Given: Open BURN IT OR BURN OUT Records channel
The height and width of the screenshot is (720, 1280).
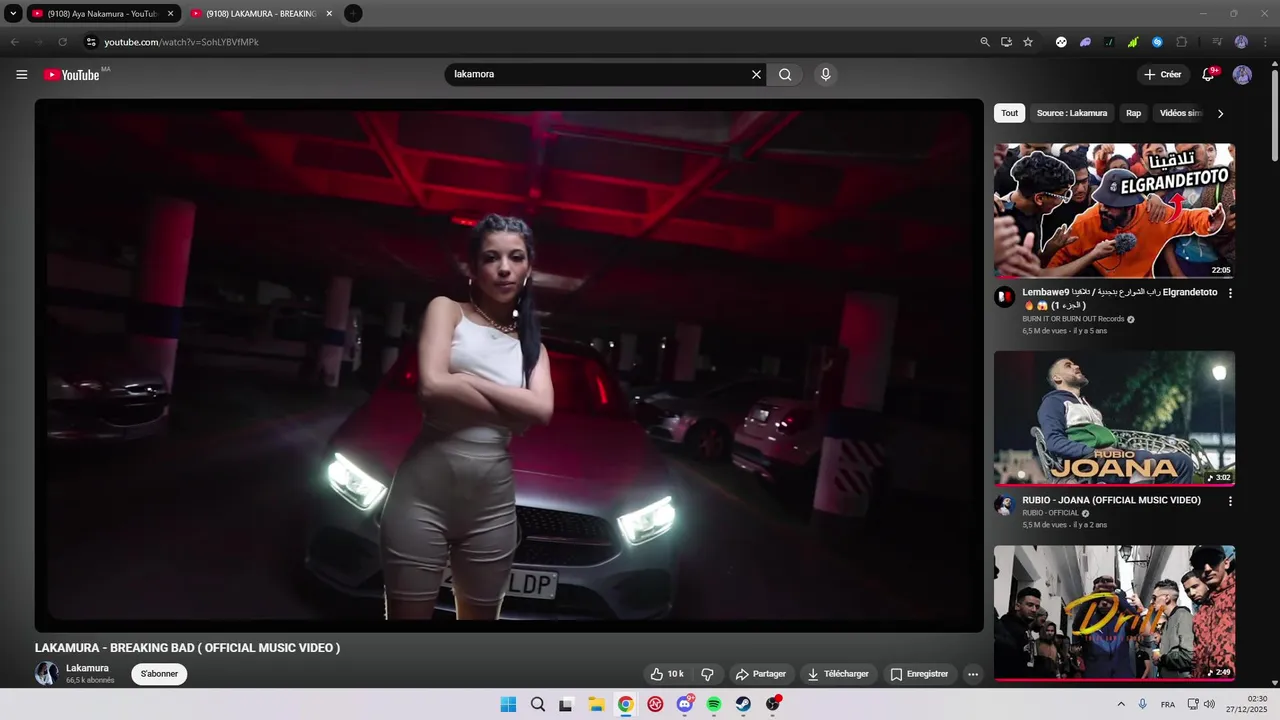Looking at the screenshot, I should (x=1073, y=319).
